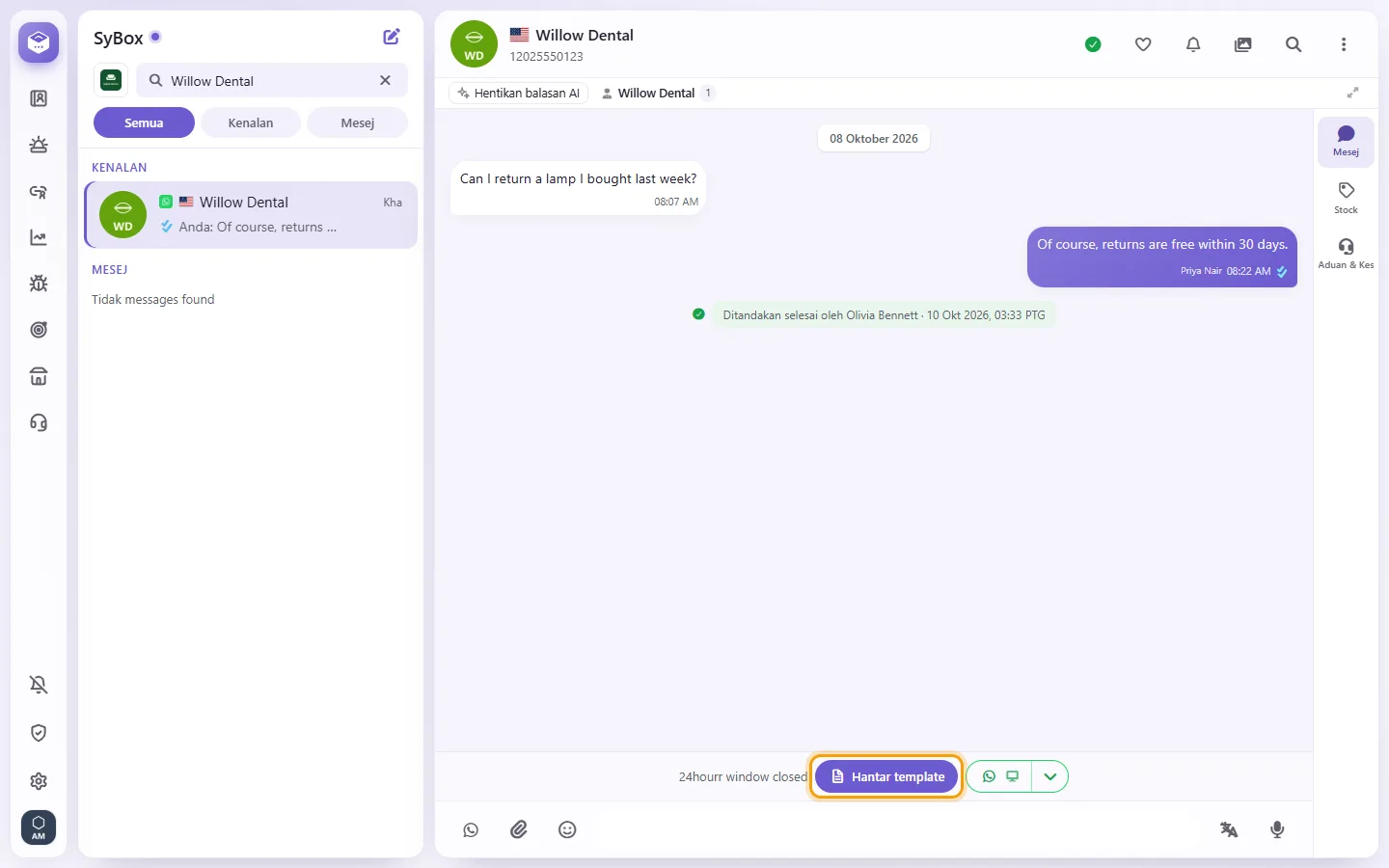Clear the search with the X button
Viewport: 1389px width, 868px height.
point(385,80)
